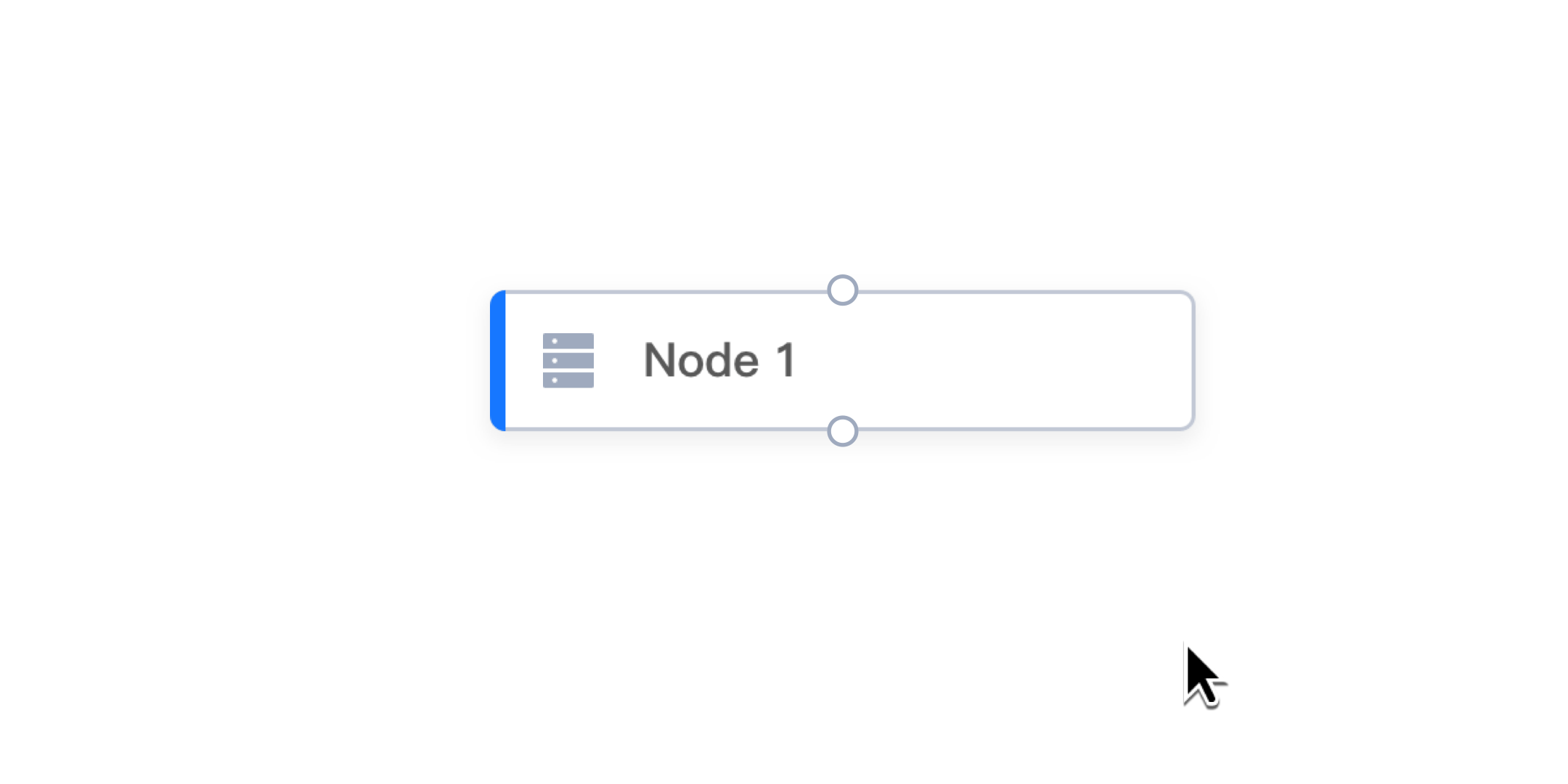Click the word "Node" in the label
1568x784 pixels.
[x=701, y=361]
